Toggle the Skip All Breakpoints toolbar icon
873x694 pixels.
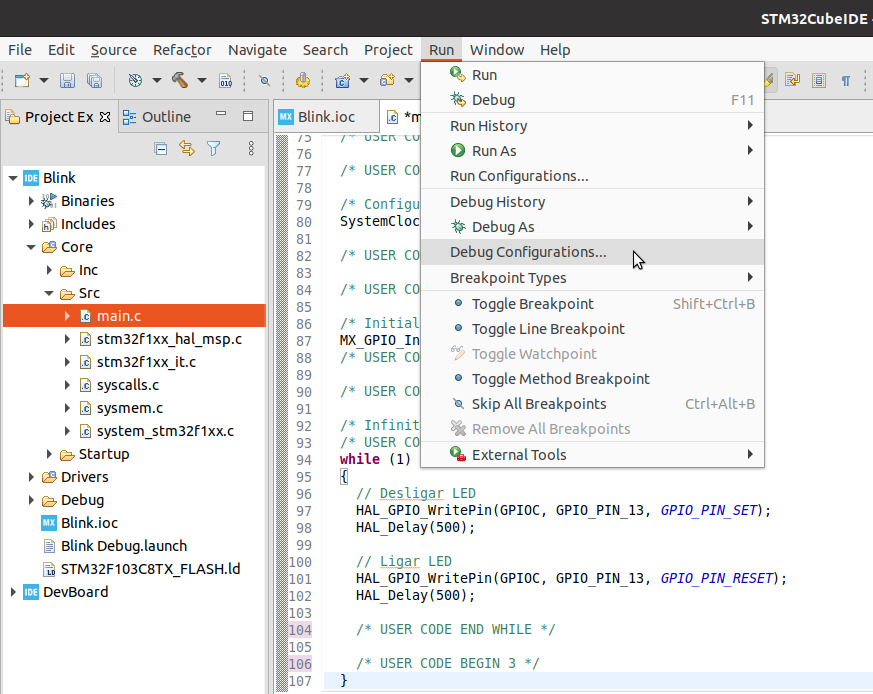point(264,81)
